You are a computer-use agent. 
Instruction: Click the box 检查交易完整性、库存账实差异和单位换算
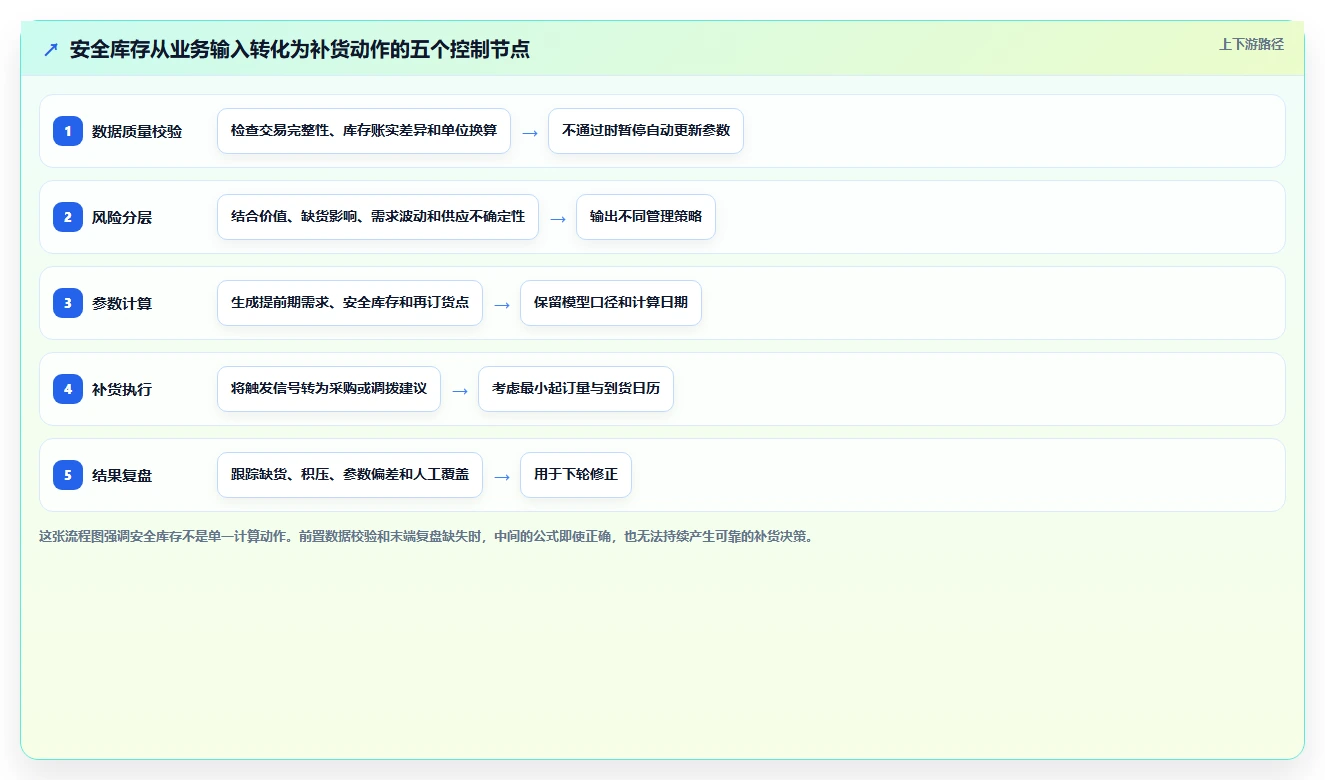pyautogui.click(x=364, y=131)
